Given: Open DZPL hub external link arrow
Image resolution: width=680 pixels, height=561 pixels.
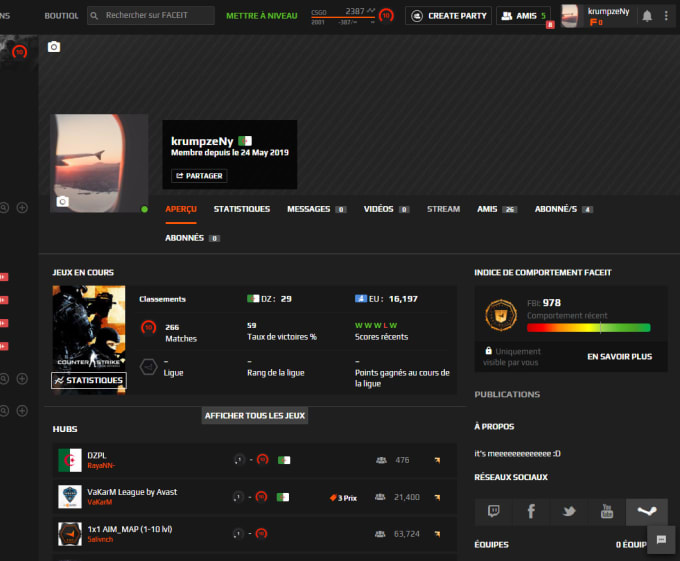Looking at the screenshot, I should coord(437,460).
